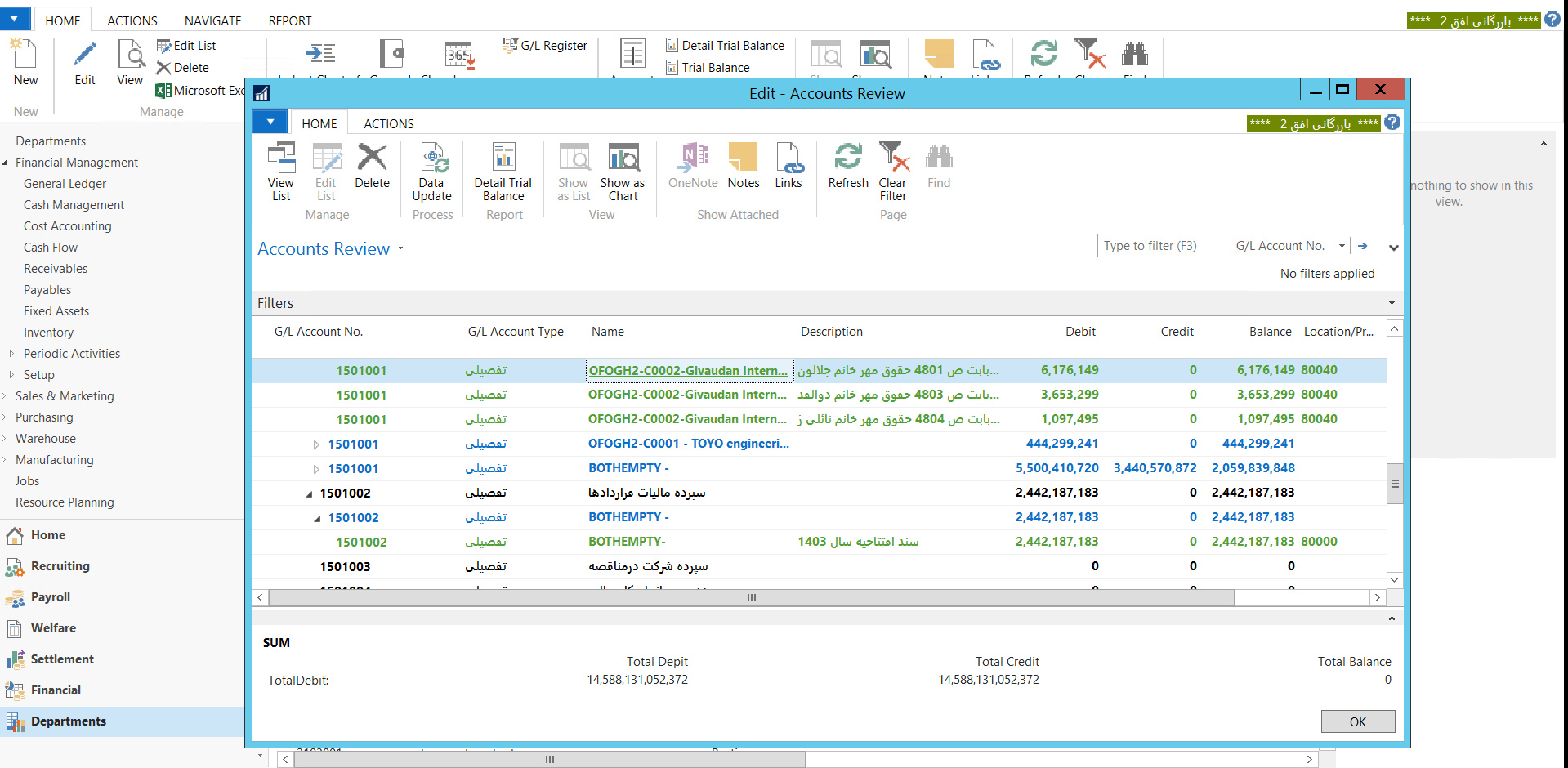Click grid vertical scroll down arrow
The image size is (1568, 768).
click(x=1395, y=579)
